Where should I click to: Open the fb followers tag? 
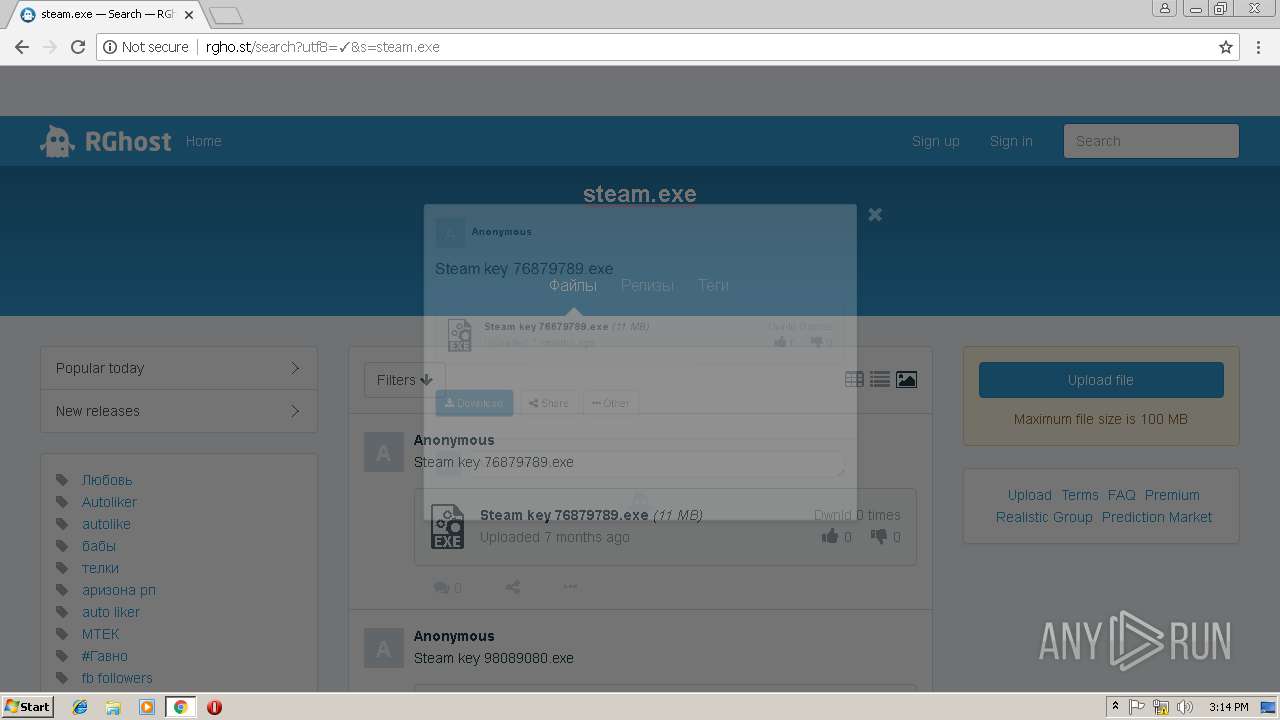coord(117,678)
